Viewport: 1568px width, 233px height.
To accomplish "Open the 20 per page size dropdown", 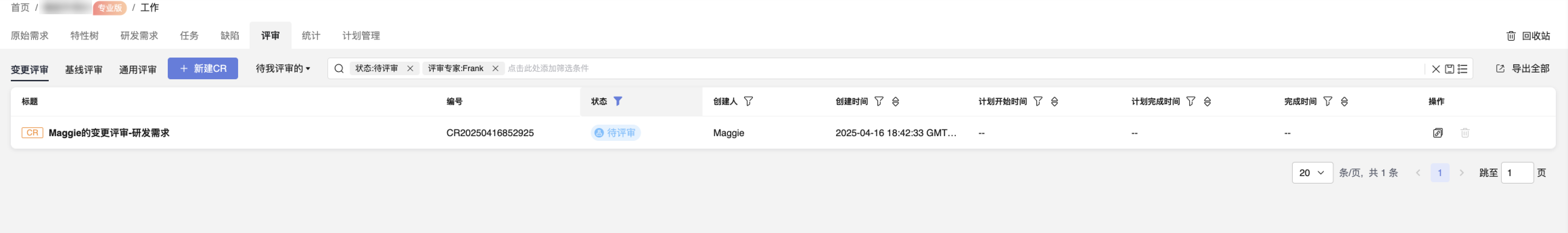I will click(1312, 173).
